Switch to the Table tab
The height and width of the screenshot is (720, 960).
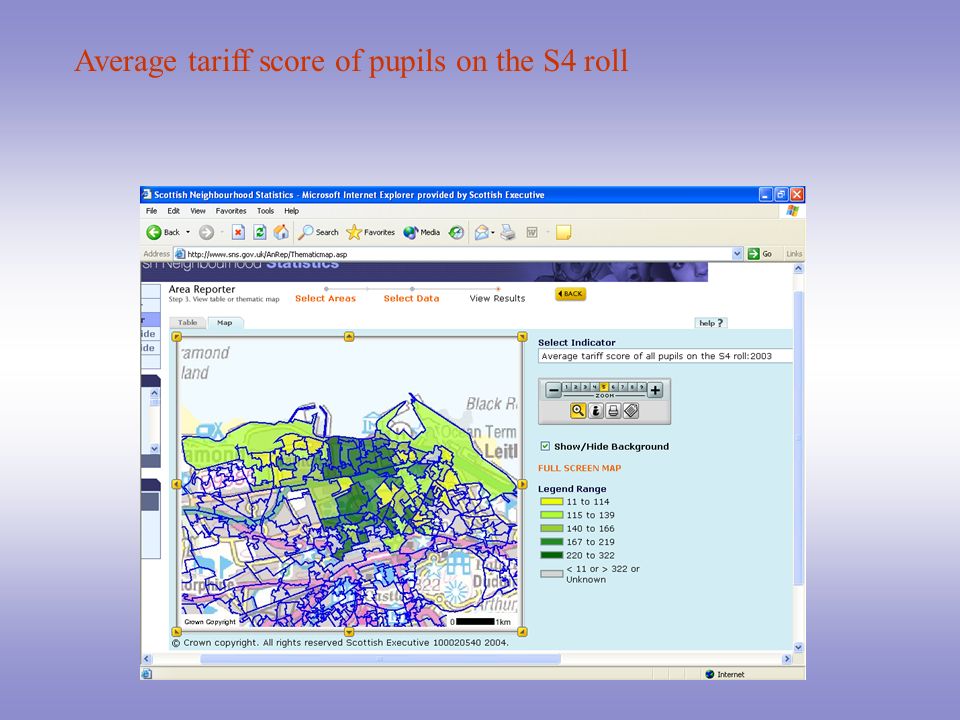[x=188, y=323]
